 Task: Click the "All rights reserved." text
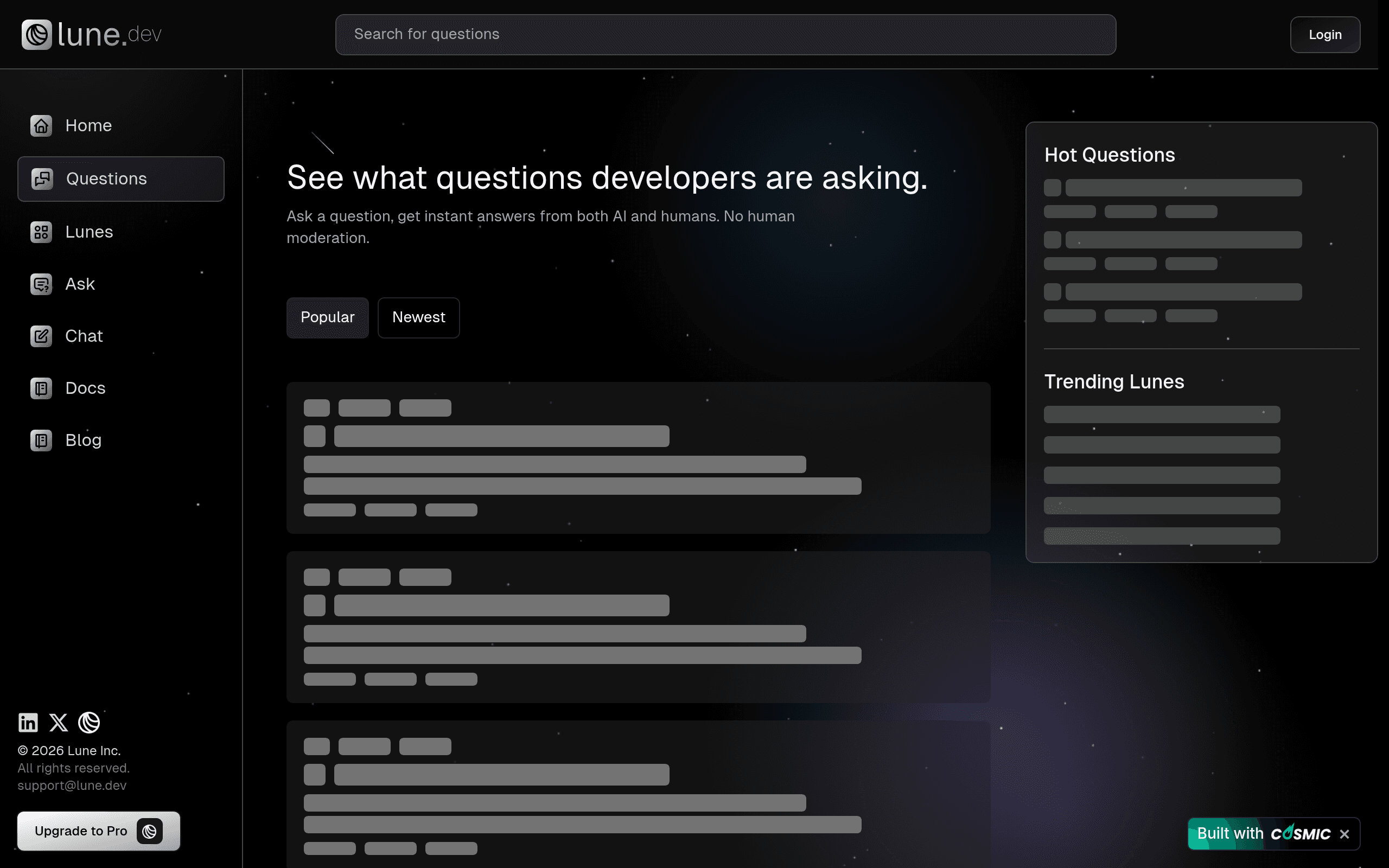point(74,768)
